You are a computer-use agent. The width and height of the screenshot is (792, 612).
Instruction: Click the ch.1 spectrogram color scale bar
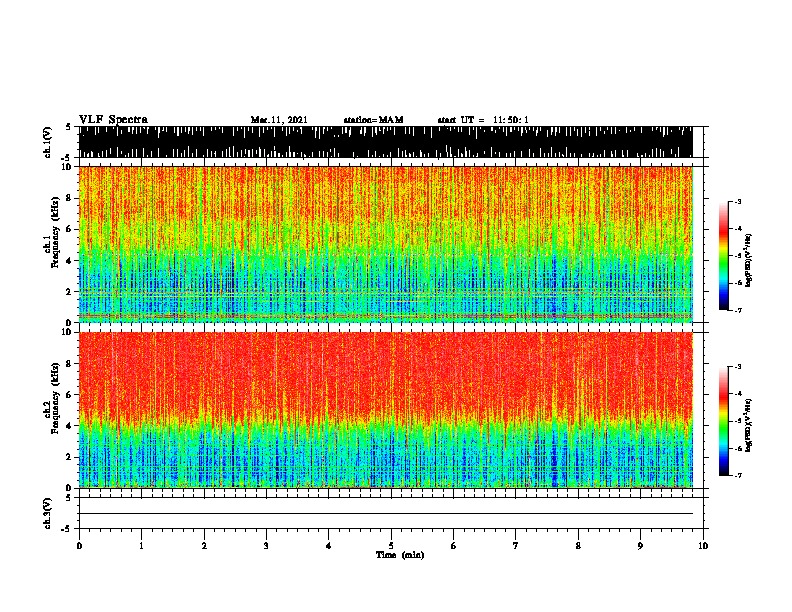coord(724,256)
